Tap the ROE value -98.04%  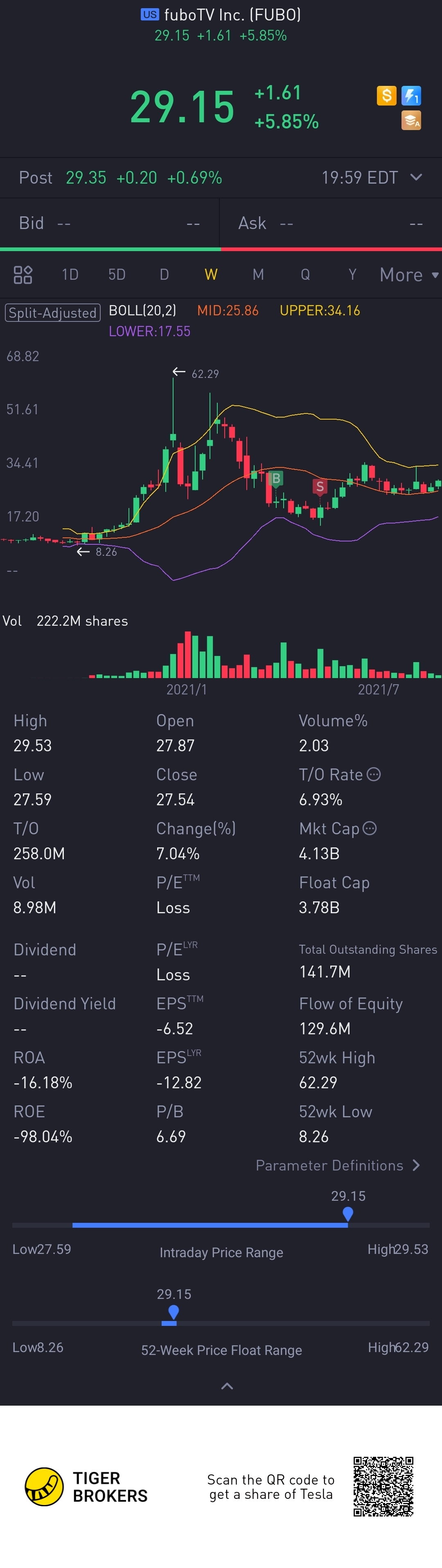pos(43,1137)
